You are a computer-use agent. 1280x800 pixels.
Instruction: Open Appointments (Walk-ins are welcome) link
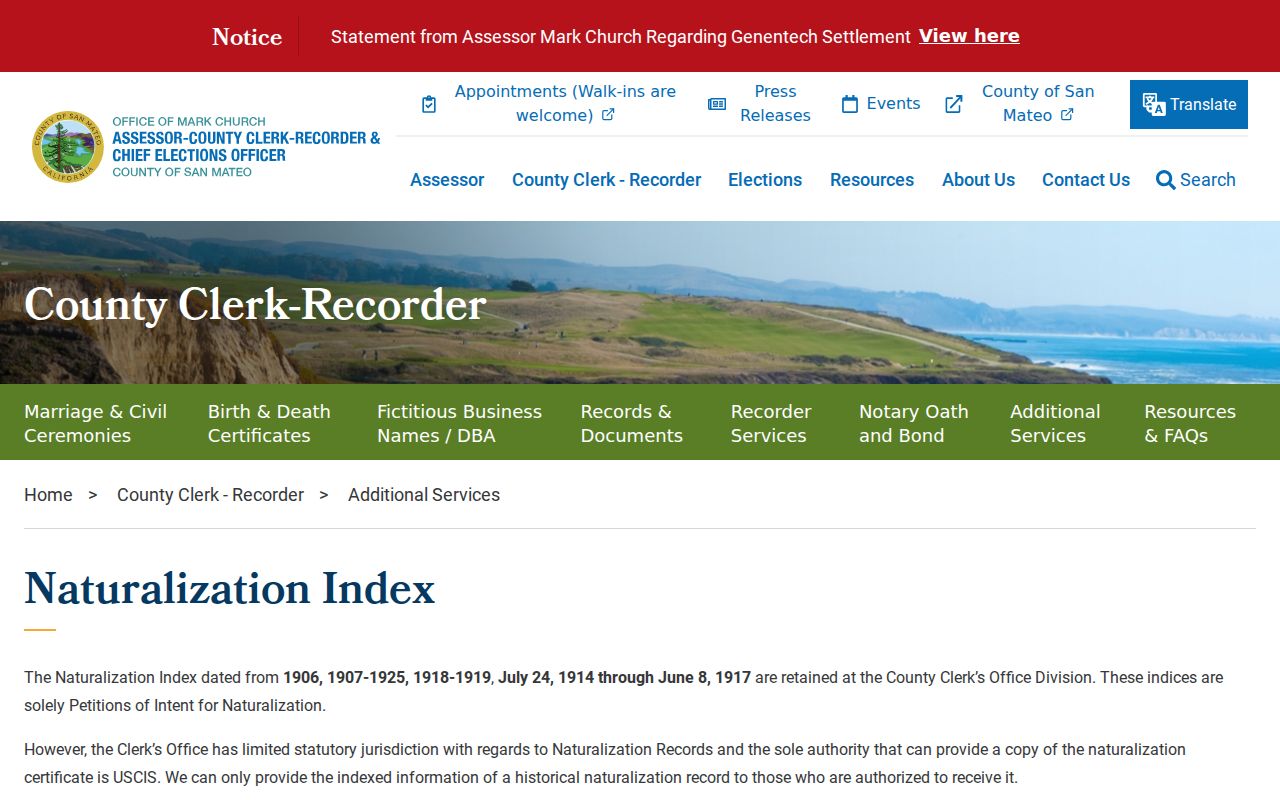[565, 103]
